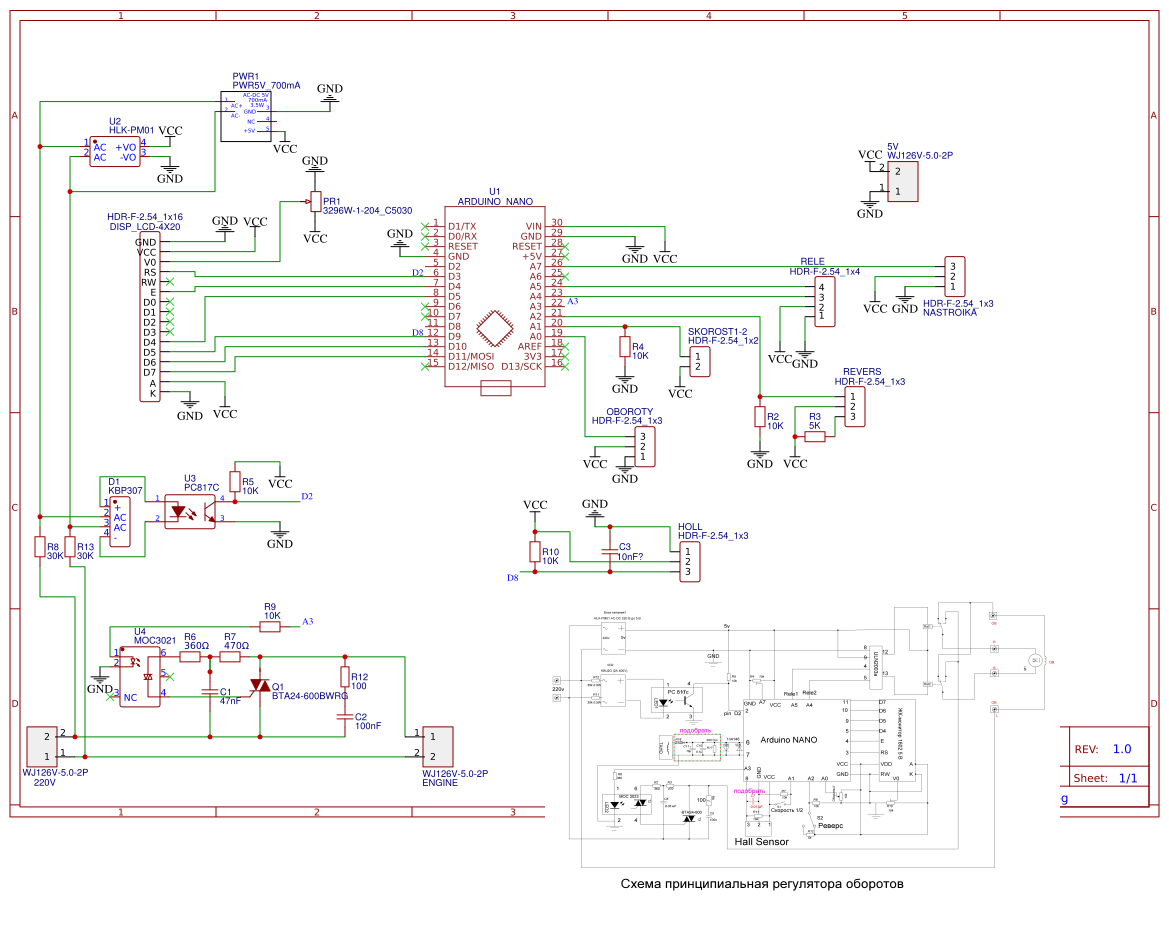This screenshot has height=952, width=1169.
Task: Select the 220V WJ126V-5.0-2P terminal
Action: coord(40,745)
